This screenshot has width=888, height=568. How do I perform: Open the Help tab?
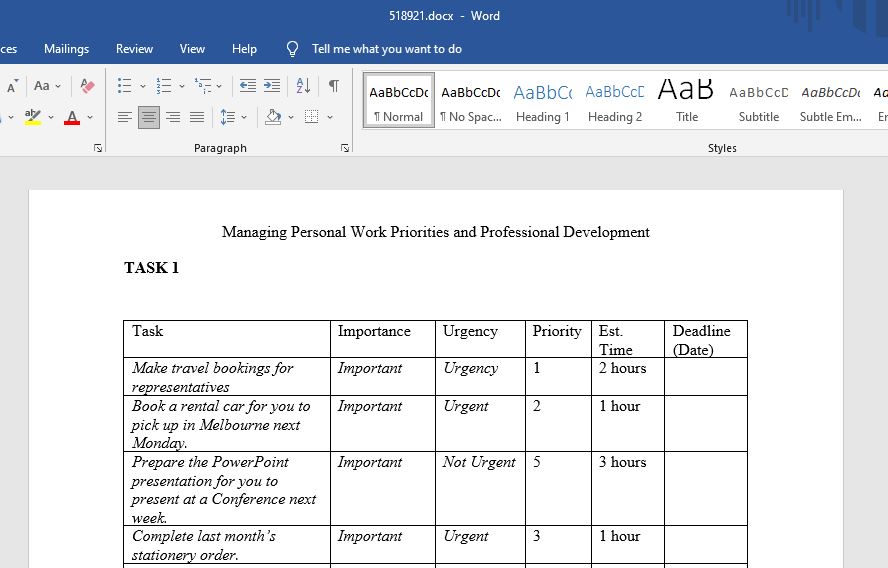click(x=244, y=49)
